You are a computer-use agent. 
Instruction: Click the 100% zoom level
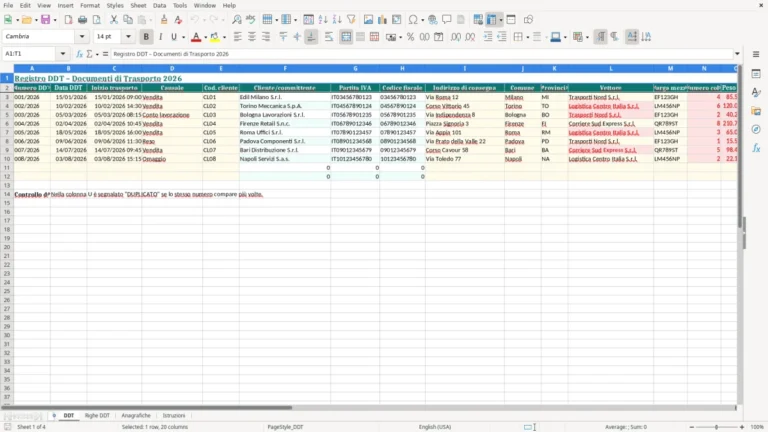(x=757, y=427)
